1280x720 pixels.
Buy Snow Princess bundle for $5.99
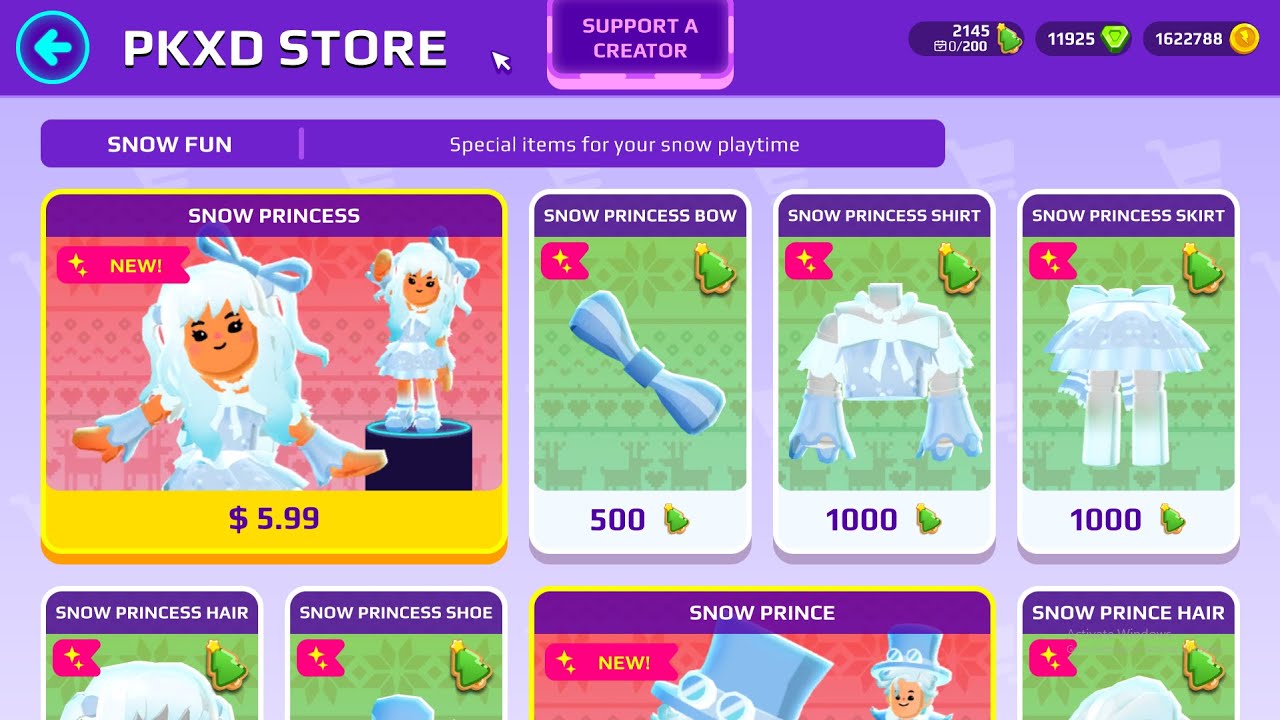click(274, 518)
